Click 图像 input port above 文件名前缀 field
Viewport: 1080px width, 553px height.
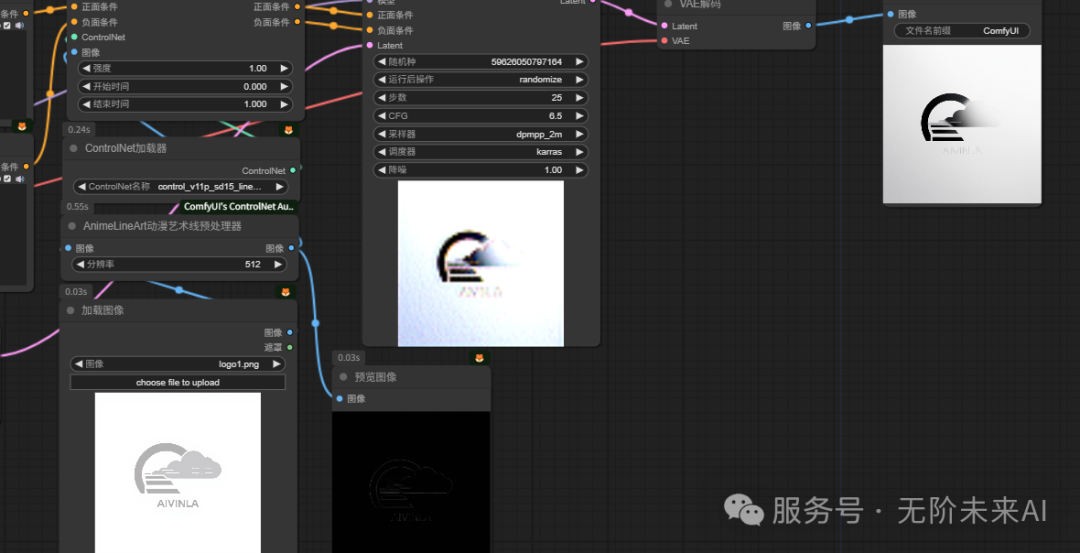coord(891,14)
